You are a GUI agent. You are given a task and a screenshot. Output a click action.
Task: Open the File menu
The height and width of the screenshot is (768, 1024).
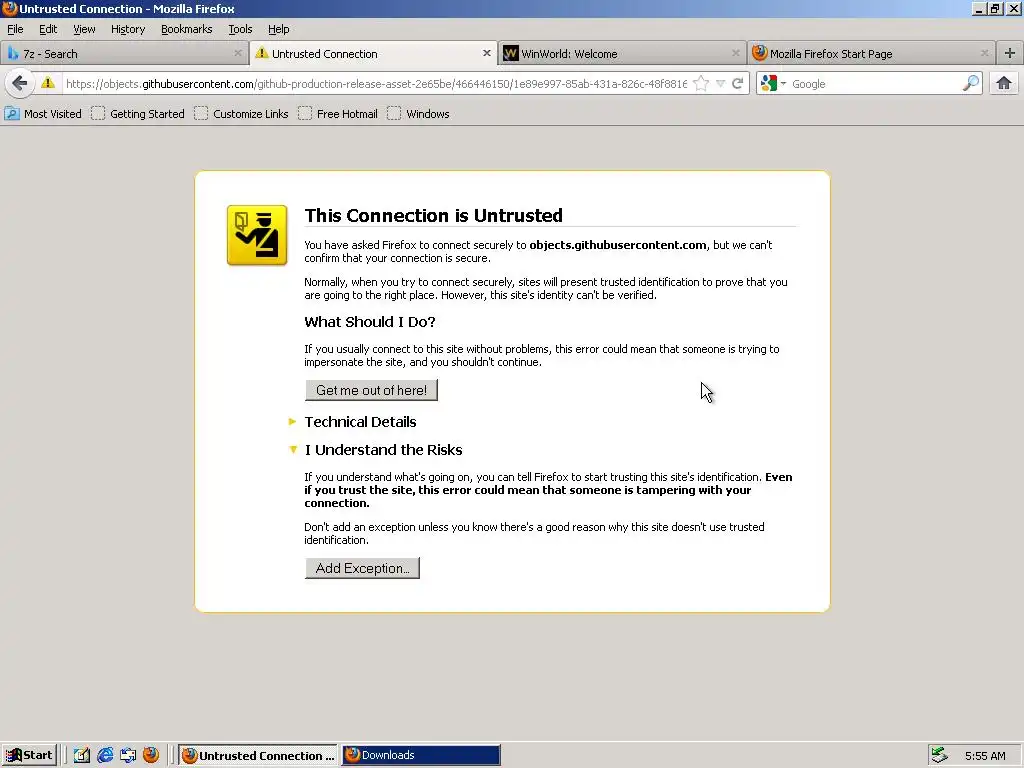[15, 29]
